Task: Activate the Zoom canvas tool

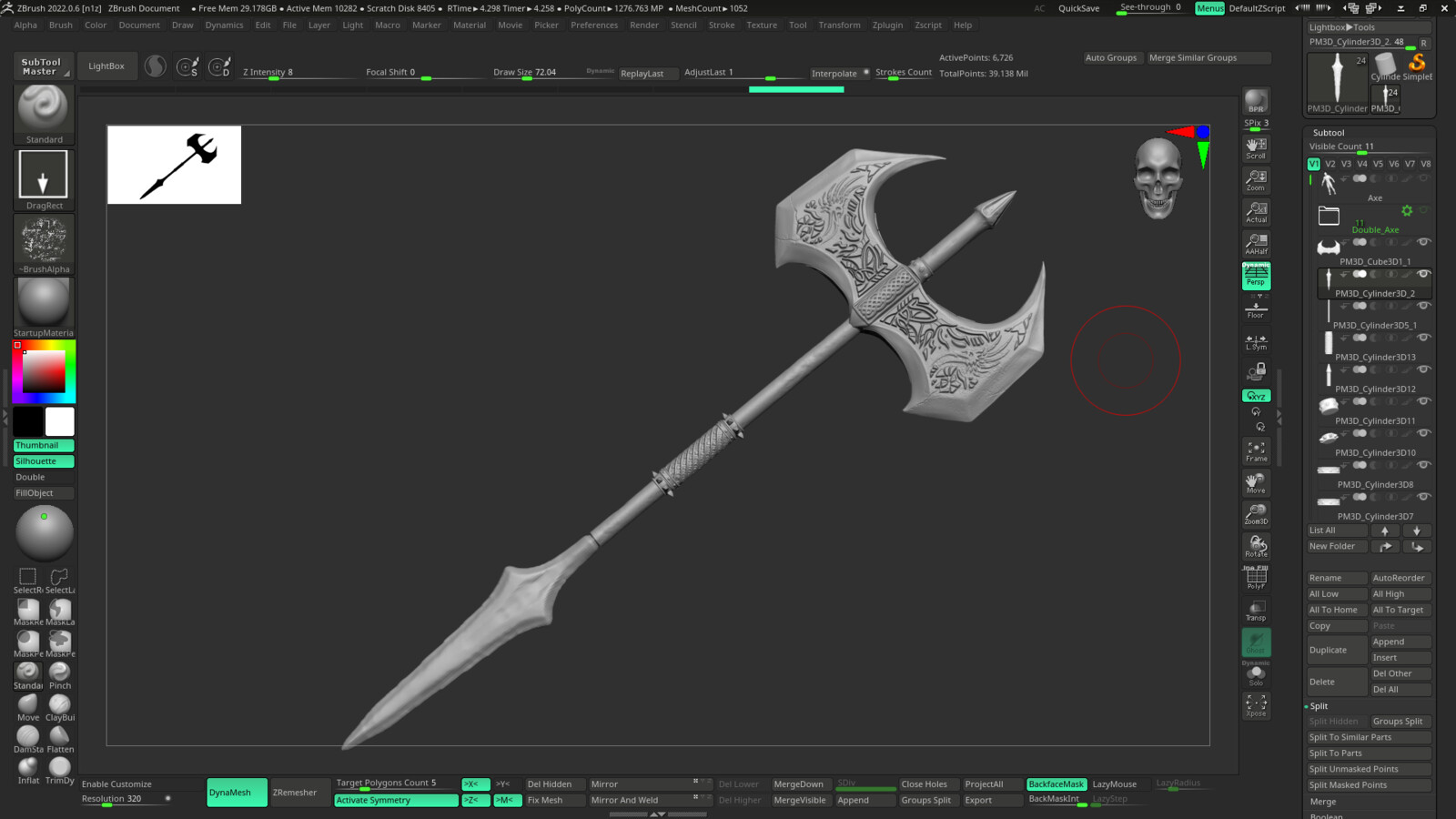Action: (x=1256, y=180)
